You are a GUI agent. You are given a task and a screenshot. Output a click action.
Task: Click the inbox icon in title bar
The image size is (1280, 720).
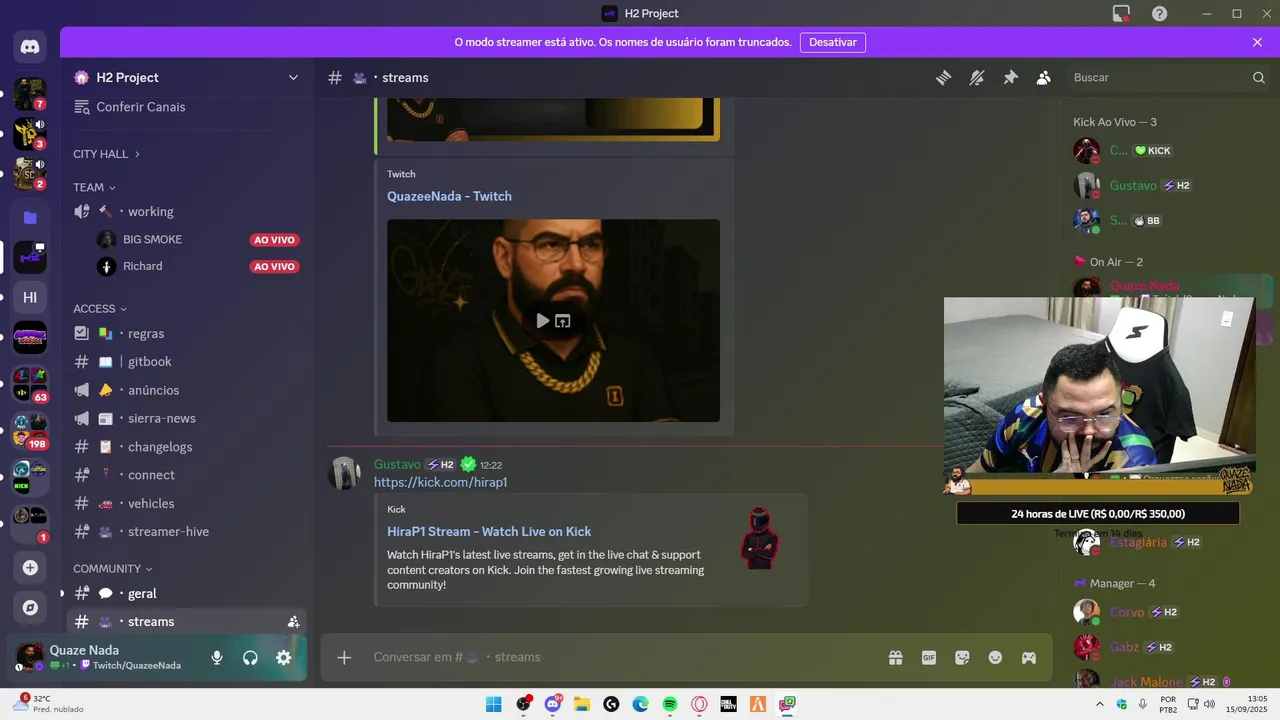pyautogui.click(x=1121, y=14)
